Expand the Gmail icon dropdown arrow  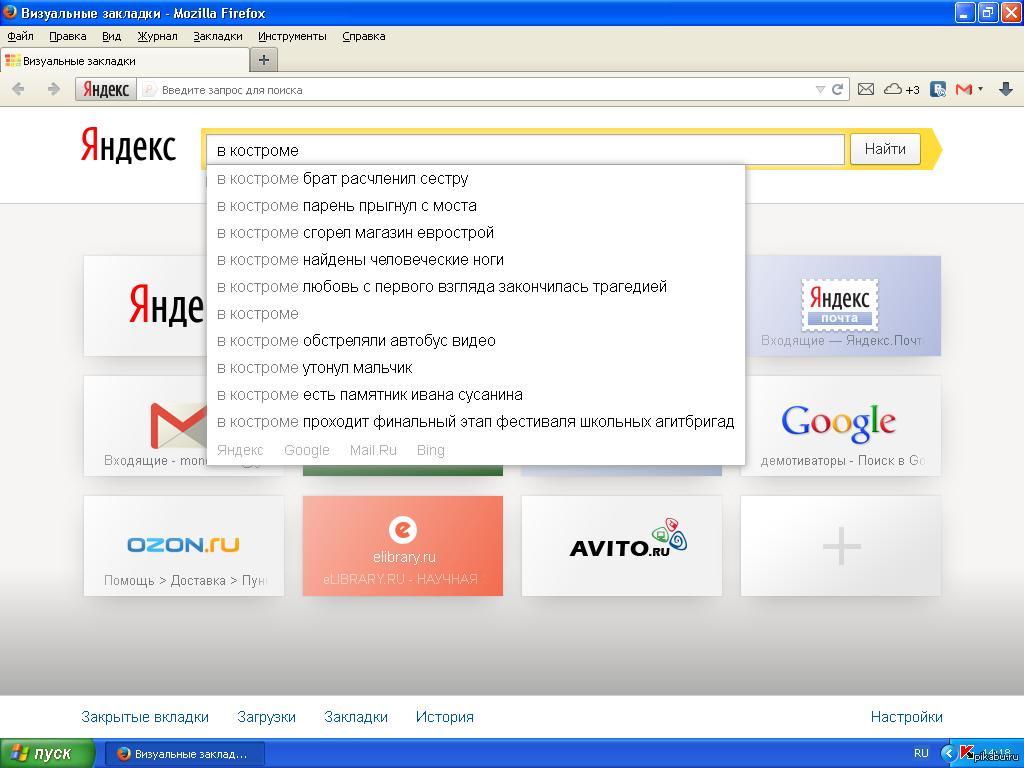[x=980, y=89]
